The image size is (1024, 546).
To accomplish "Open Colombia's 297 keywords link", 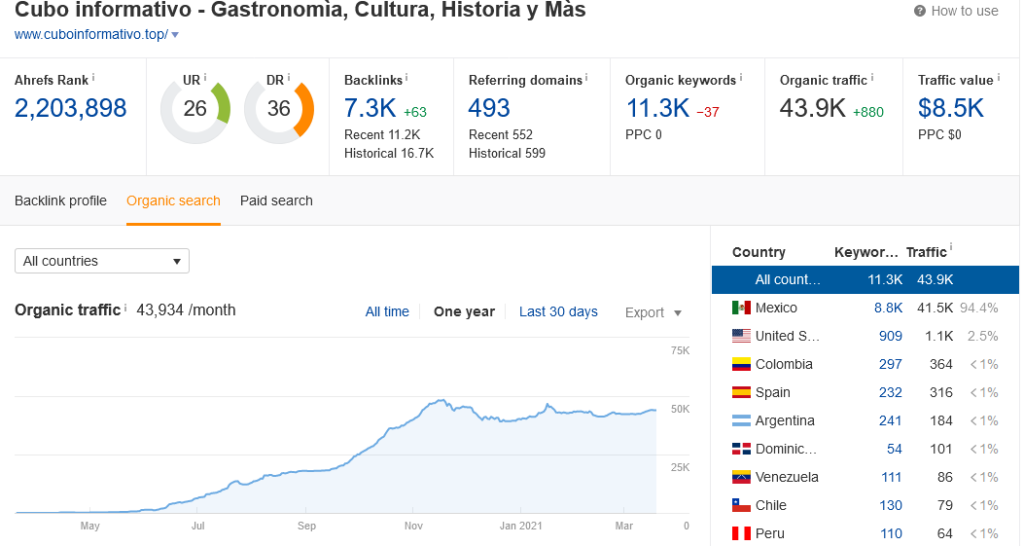I will tap(890, 364).
